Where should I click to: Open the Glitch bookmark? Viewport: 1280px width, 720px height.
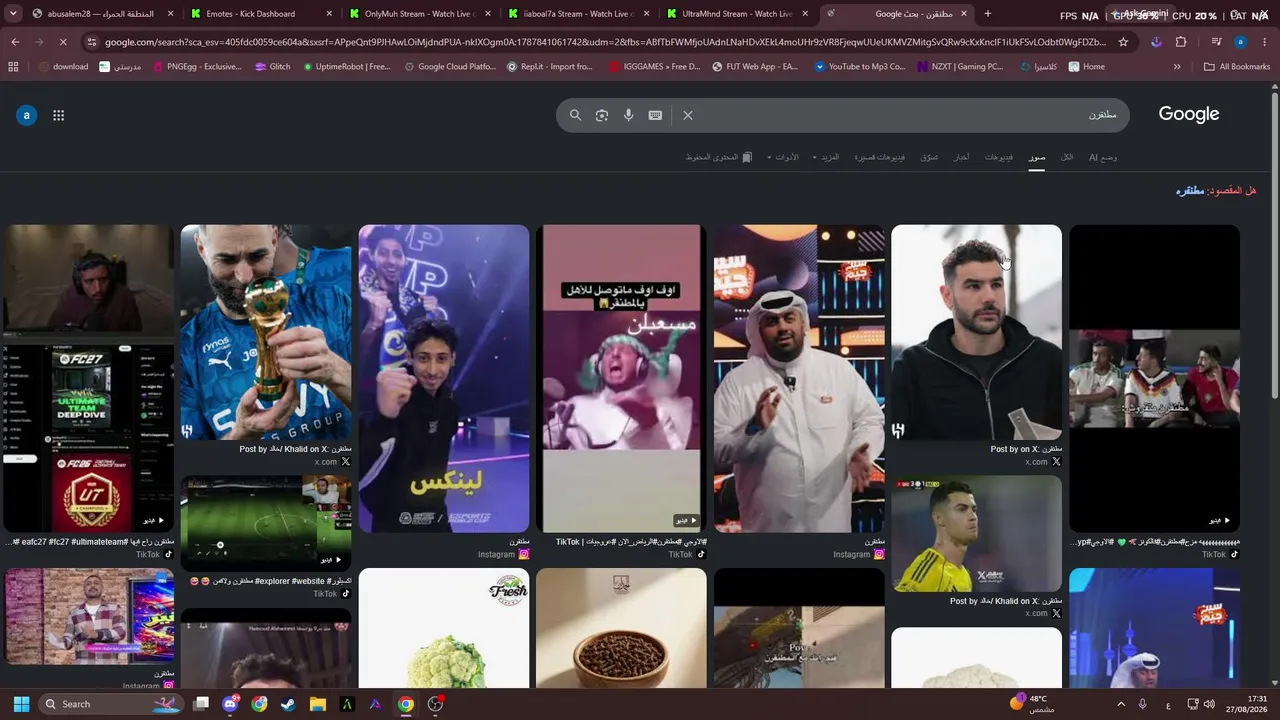(x=272, y=67)
